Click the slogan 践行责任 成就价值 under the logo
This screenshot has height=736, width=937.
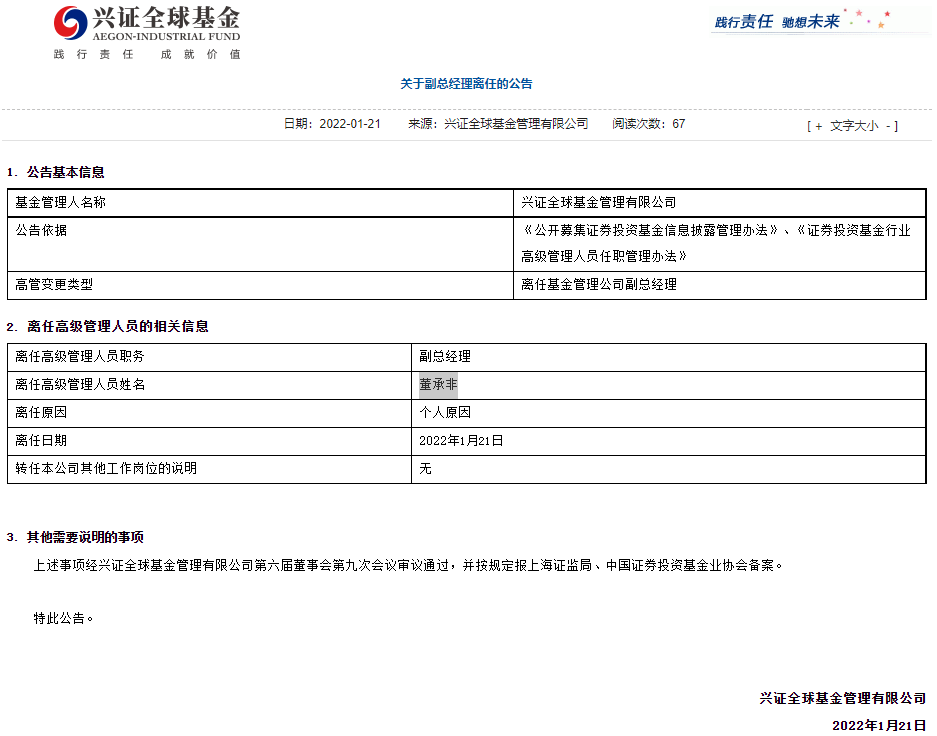(x=147, y=54)
